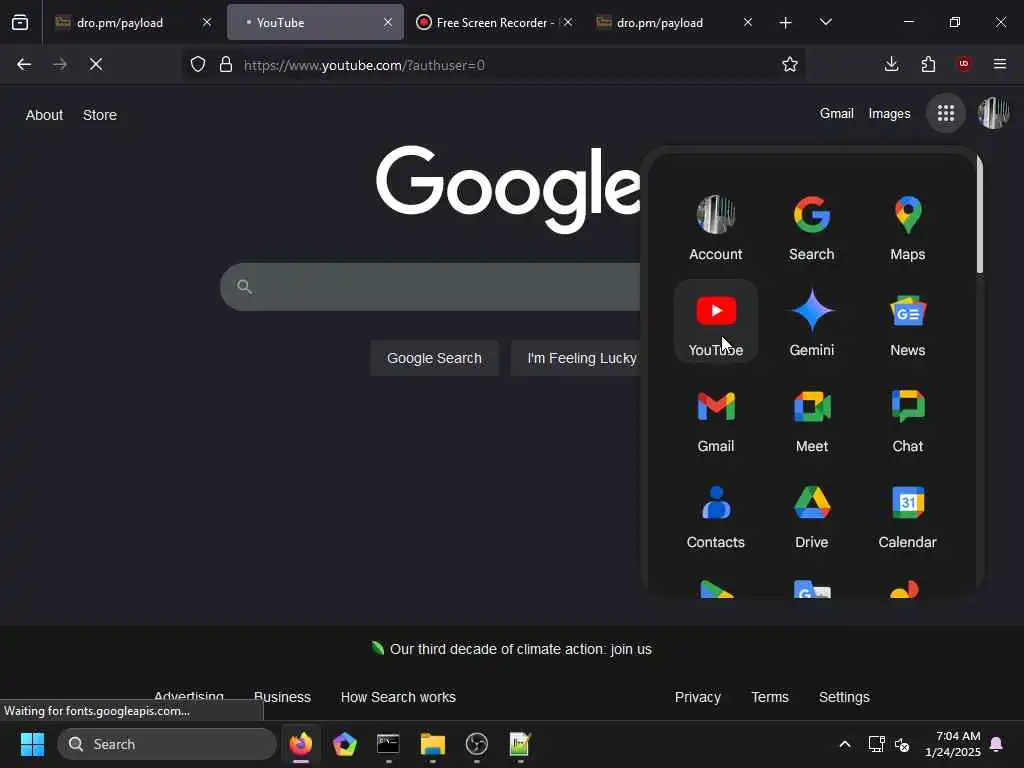1024x768 pixels.
Task: Open the Contacts app icon
Action: 716,514
